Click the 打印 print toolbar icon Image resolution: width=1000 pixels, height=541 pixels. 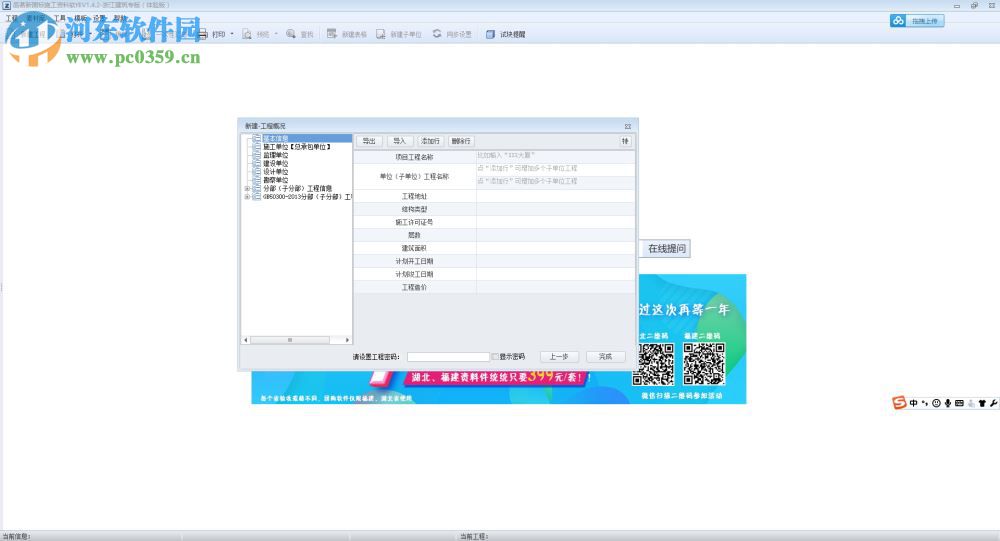click(x=203, y=34)
